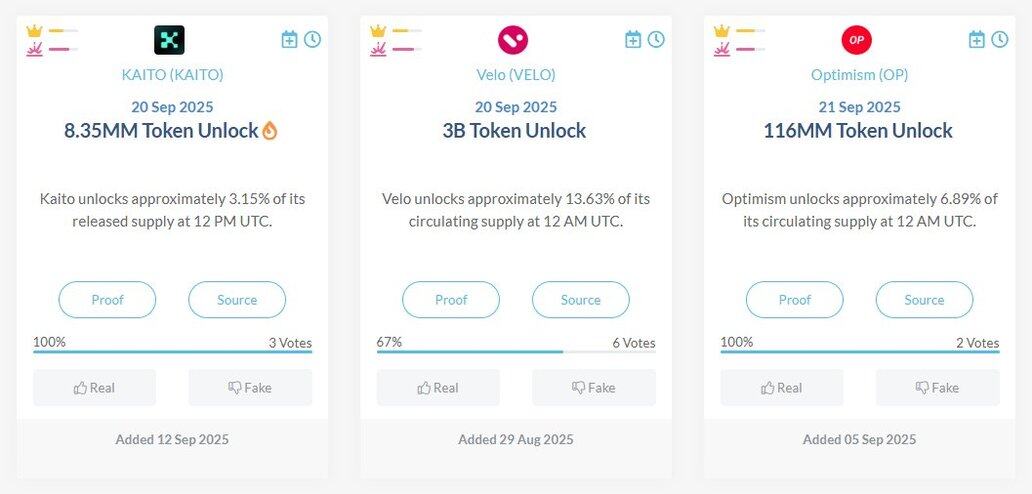
Task: Add Optimism event to calendar icon
Action: click(x=977, y=39)
